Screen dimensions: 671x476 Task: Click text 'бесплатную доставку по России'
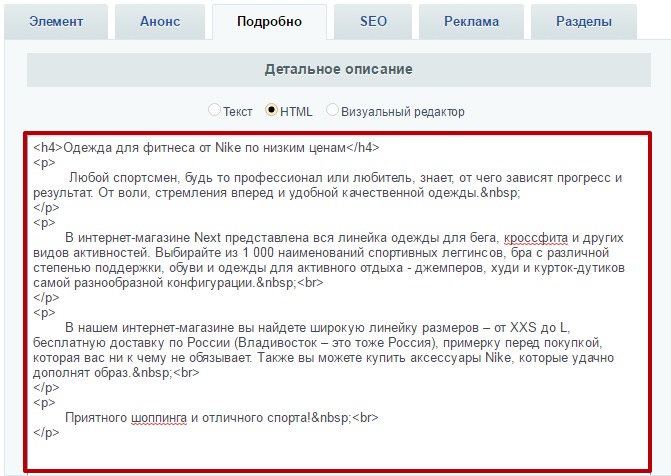coord(132,342)
